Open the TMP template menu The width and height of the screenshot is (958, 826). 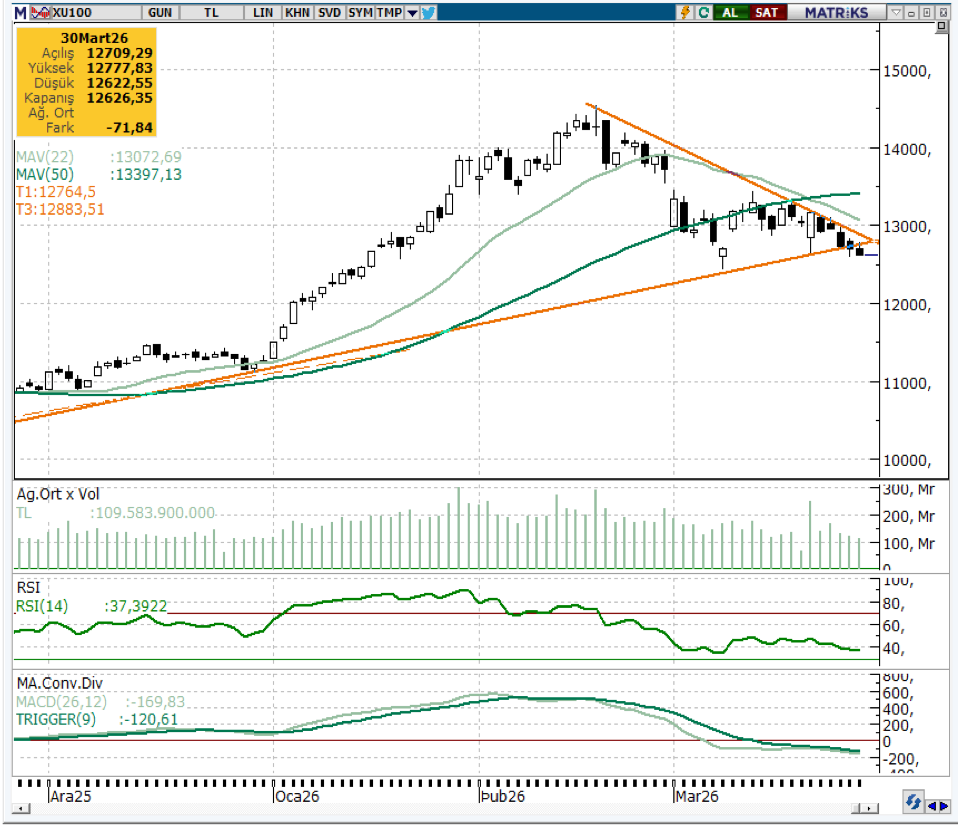(x=390, y=12)
